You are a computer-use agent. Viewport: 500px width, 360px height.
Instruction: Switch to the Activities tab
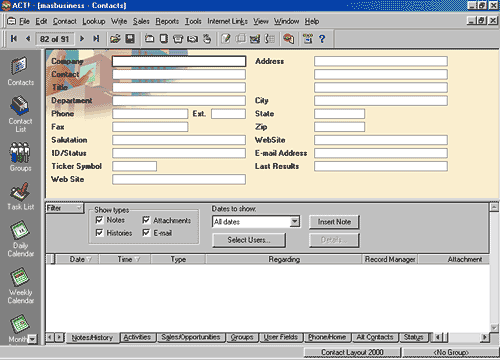137,337
